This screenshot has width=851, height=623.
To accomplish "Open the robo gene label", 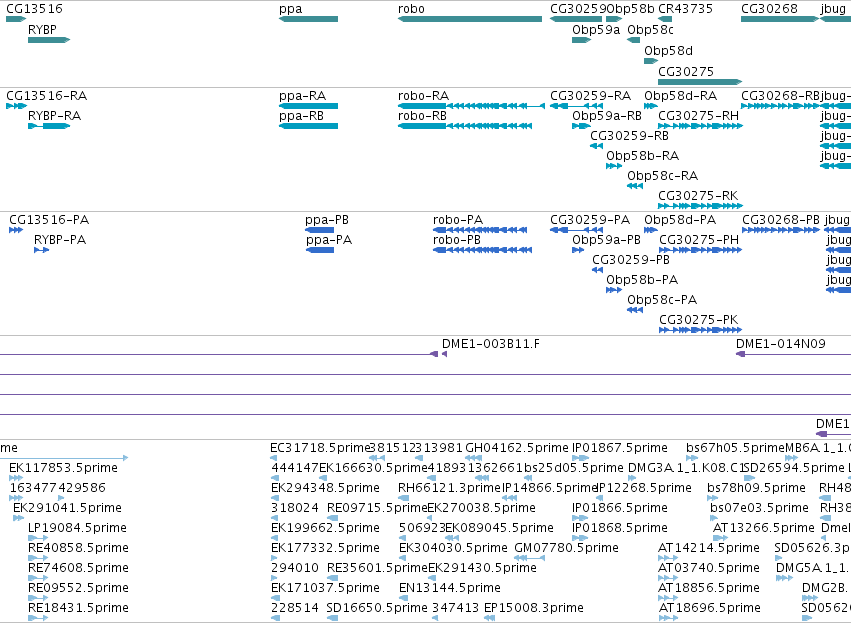I will [x=411, y=9].
